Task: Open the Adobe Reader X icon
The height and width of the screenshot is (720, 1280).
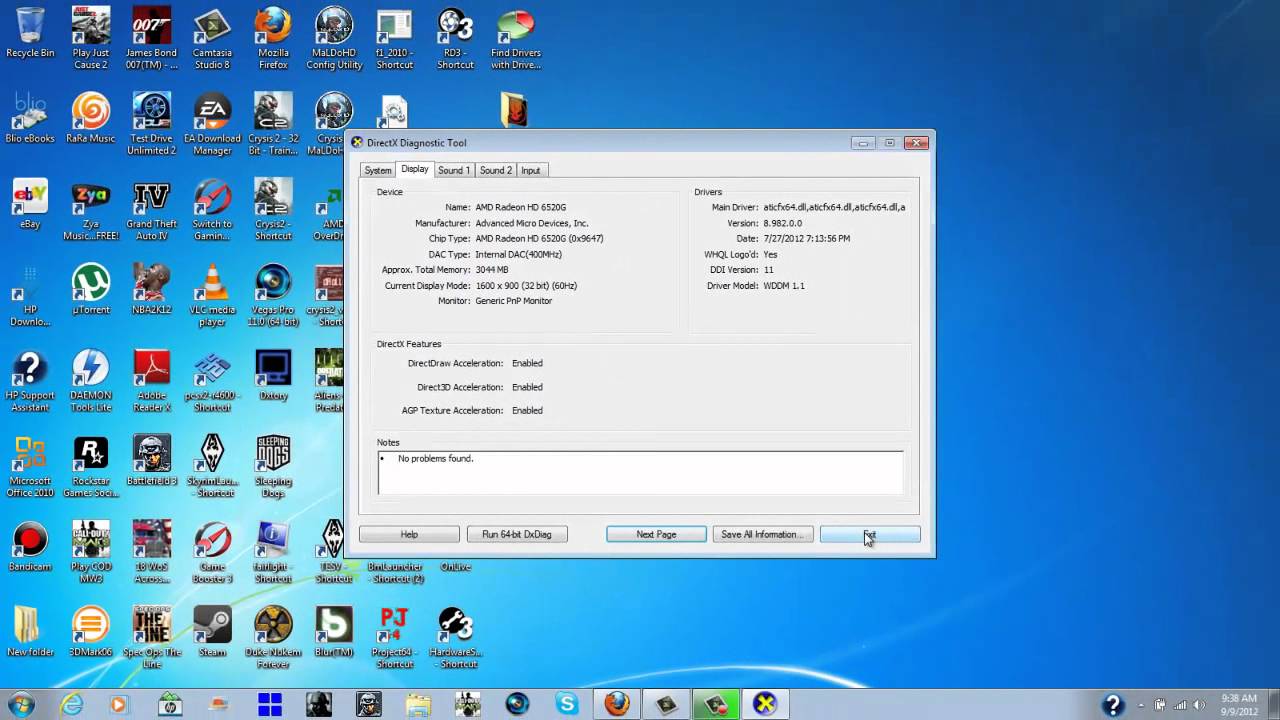Action: [152, 369]
